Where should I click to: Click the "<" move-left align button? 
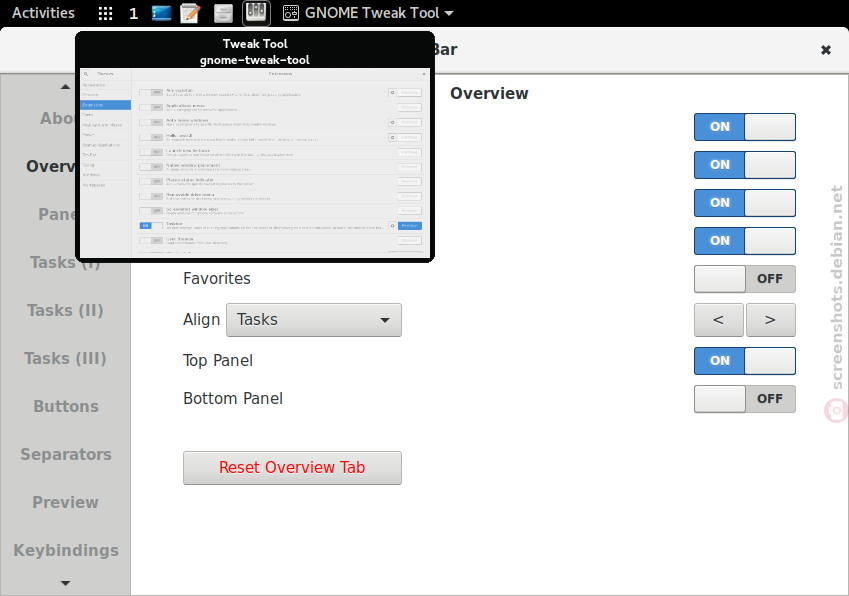pos(719,320)
